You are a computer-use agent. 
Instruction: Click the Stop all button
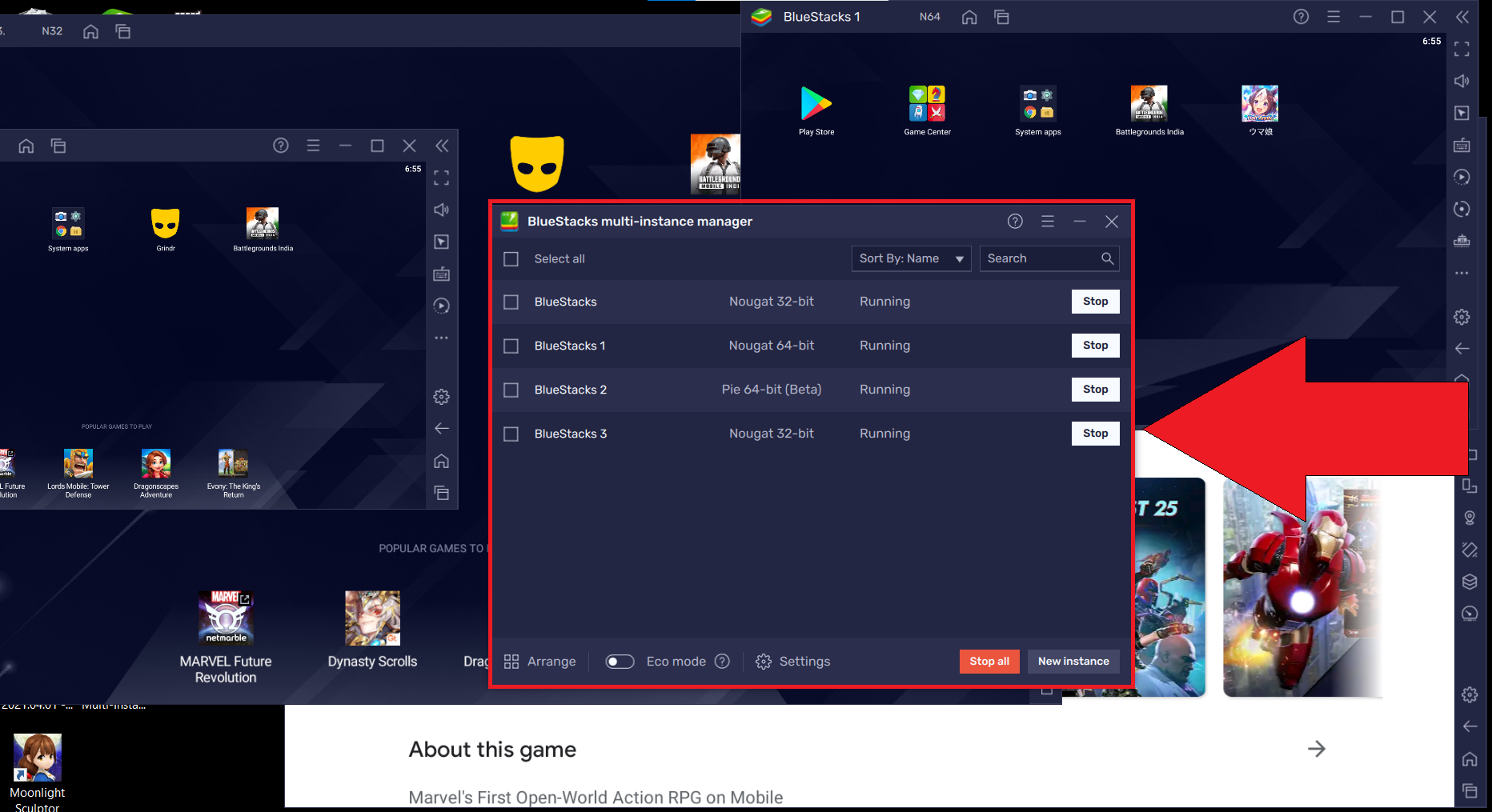tap(989, 662)
